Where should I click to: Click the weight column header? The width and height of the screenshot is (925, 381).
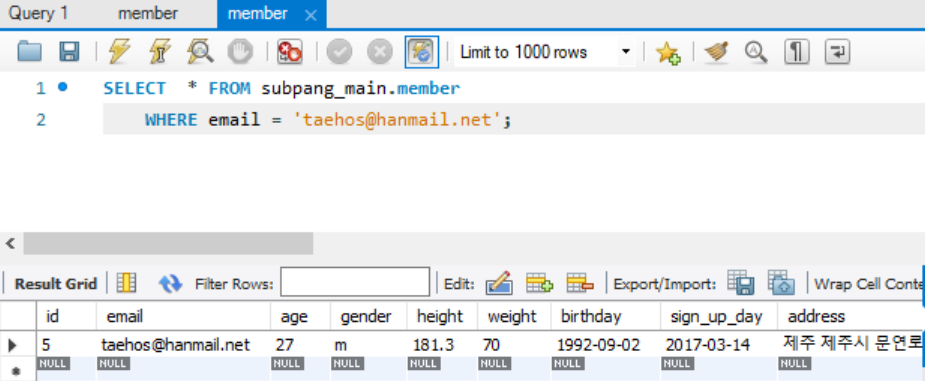tap(514, 317)
